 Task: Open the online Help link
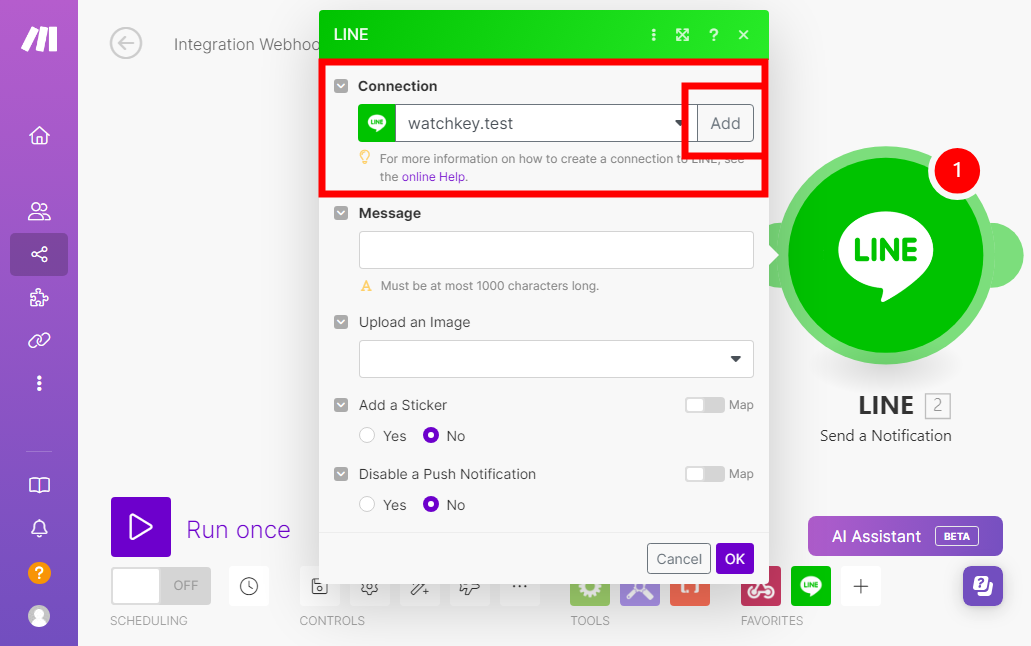click(434, 177)
